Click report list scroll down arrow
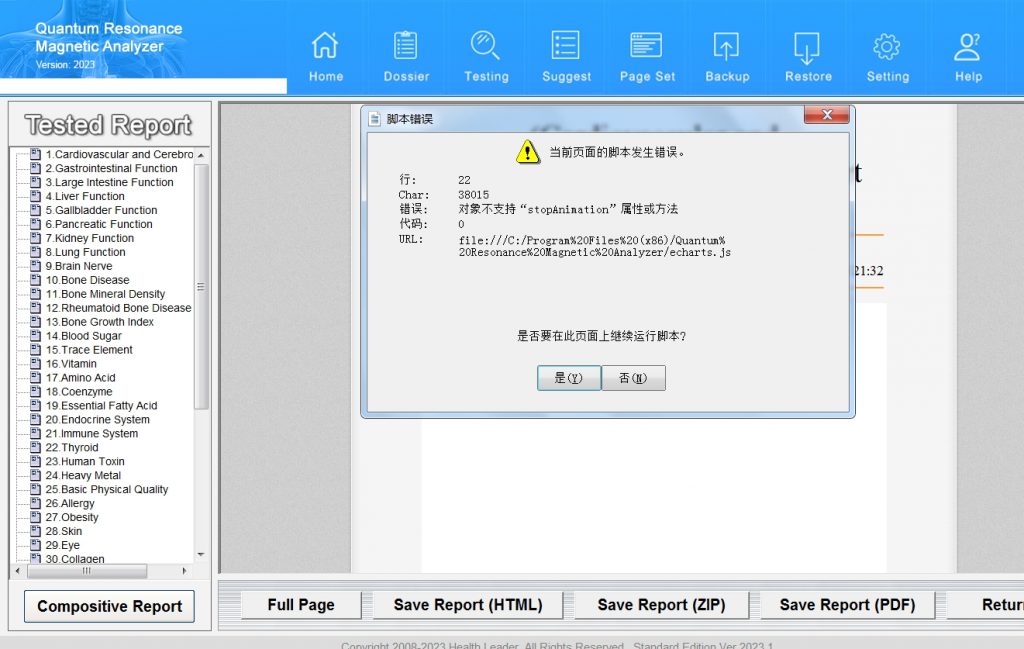Image resolution: width=1024 pixels, height=649 pixels. (201, 554)
